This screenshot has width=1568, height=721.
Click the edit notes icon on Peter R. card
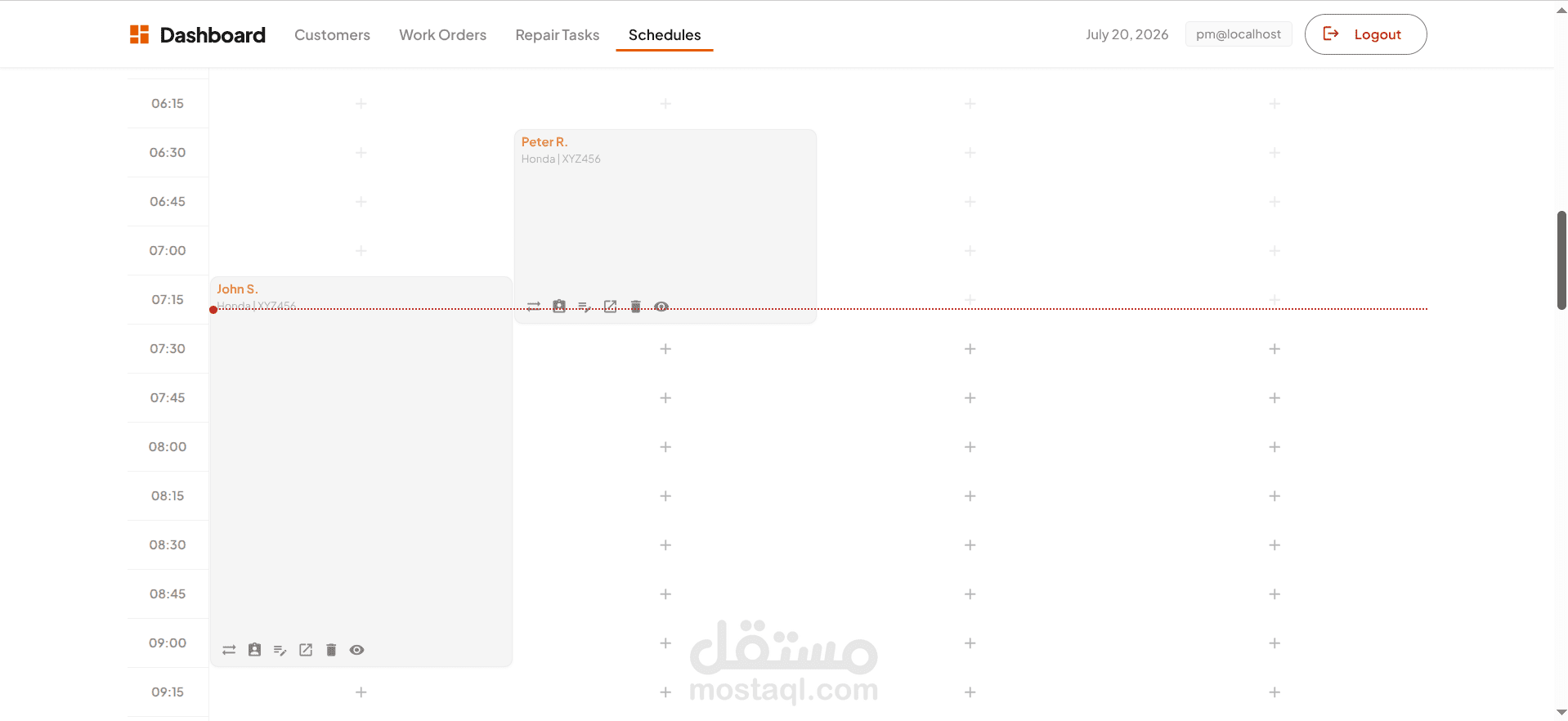click(x=585, y=307)
